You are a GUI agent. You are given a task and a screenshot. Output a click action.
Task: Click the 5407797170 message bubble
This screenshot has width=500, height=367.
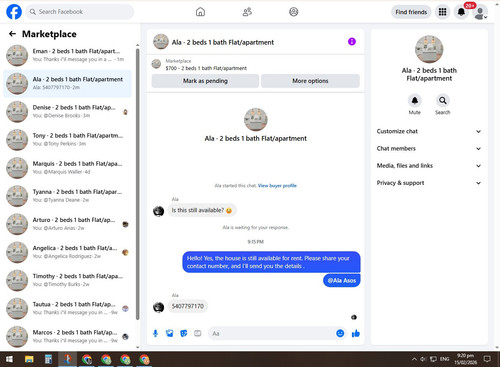pos(187,306)
